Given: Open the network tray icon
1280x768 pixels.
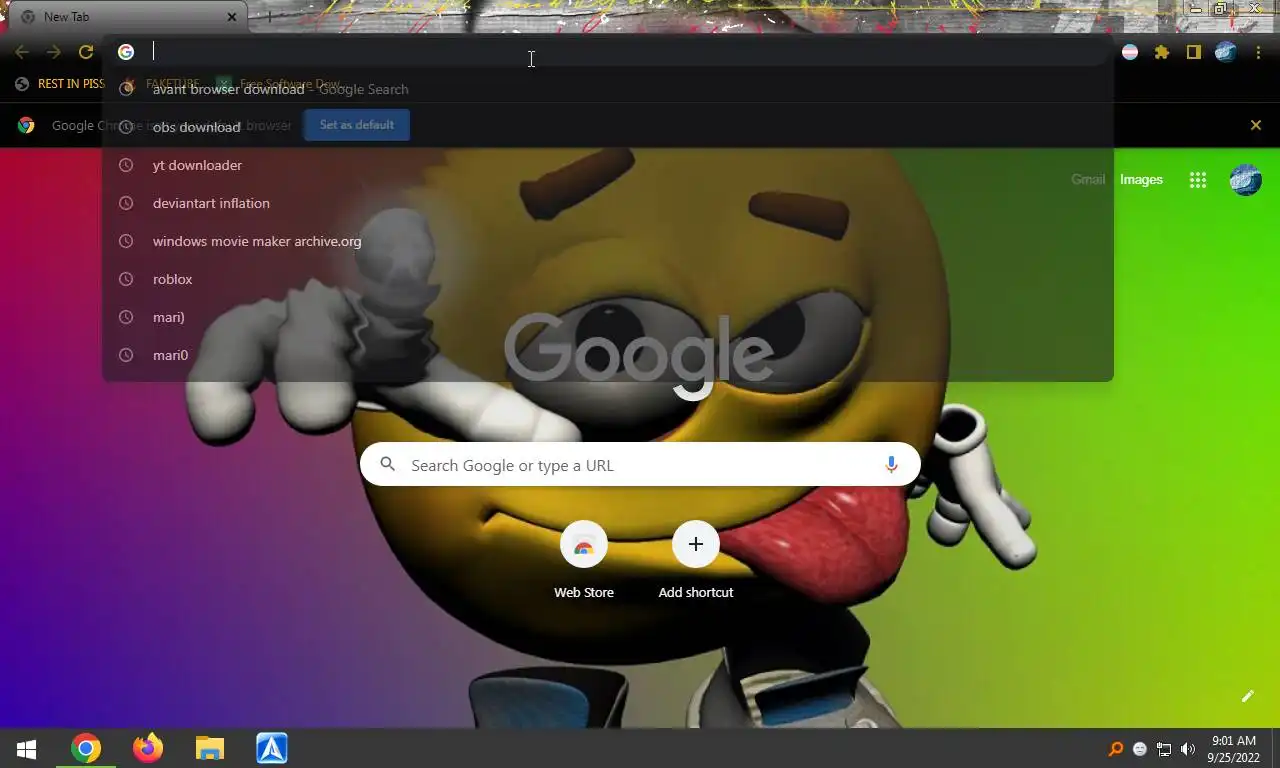Looking at the screenshot, I should [1164, 749].
